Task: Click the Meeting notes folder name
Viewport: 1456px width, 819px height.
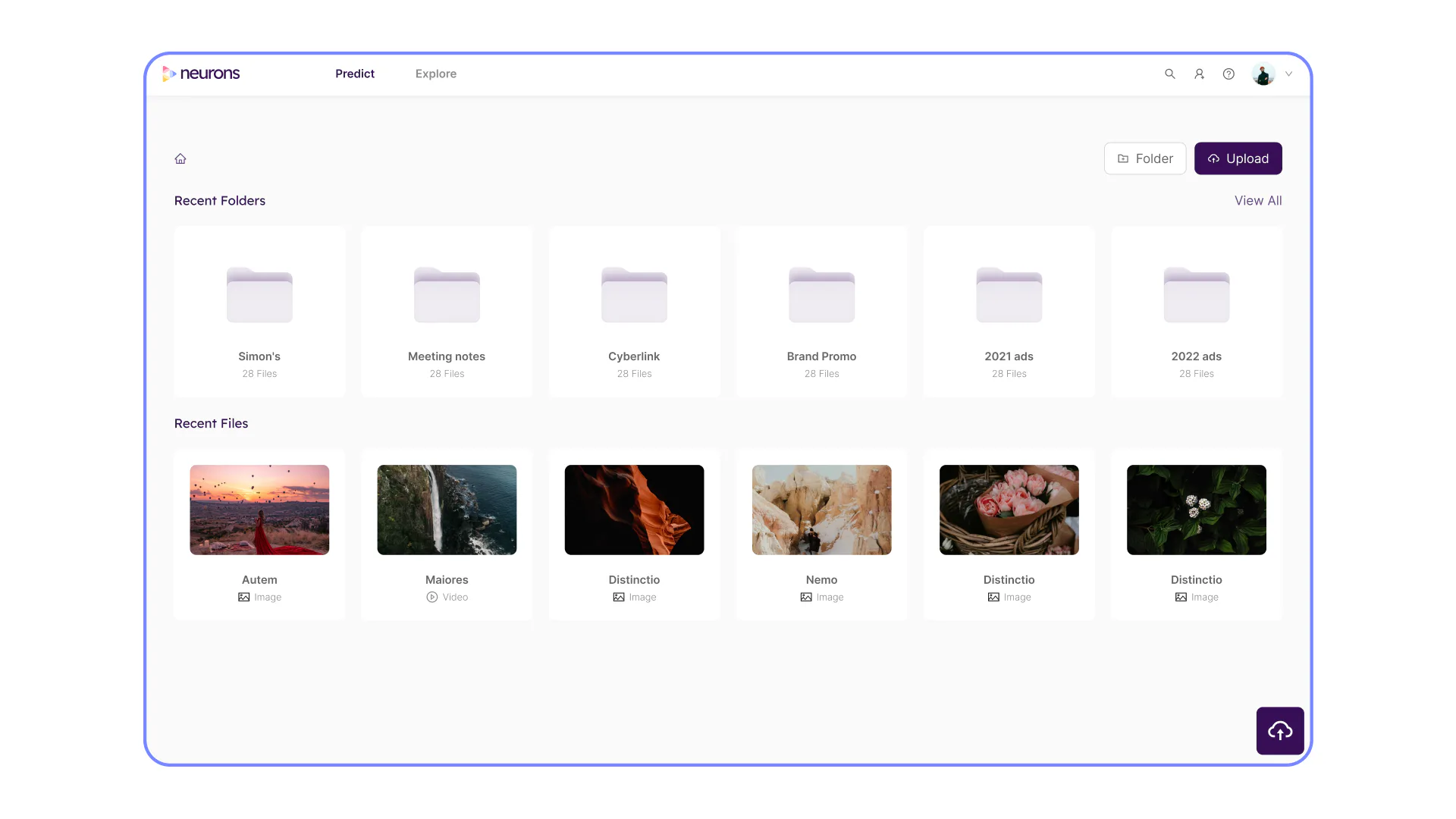Action: point(447,356)
